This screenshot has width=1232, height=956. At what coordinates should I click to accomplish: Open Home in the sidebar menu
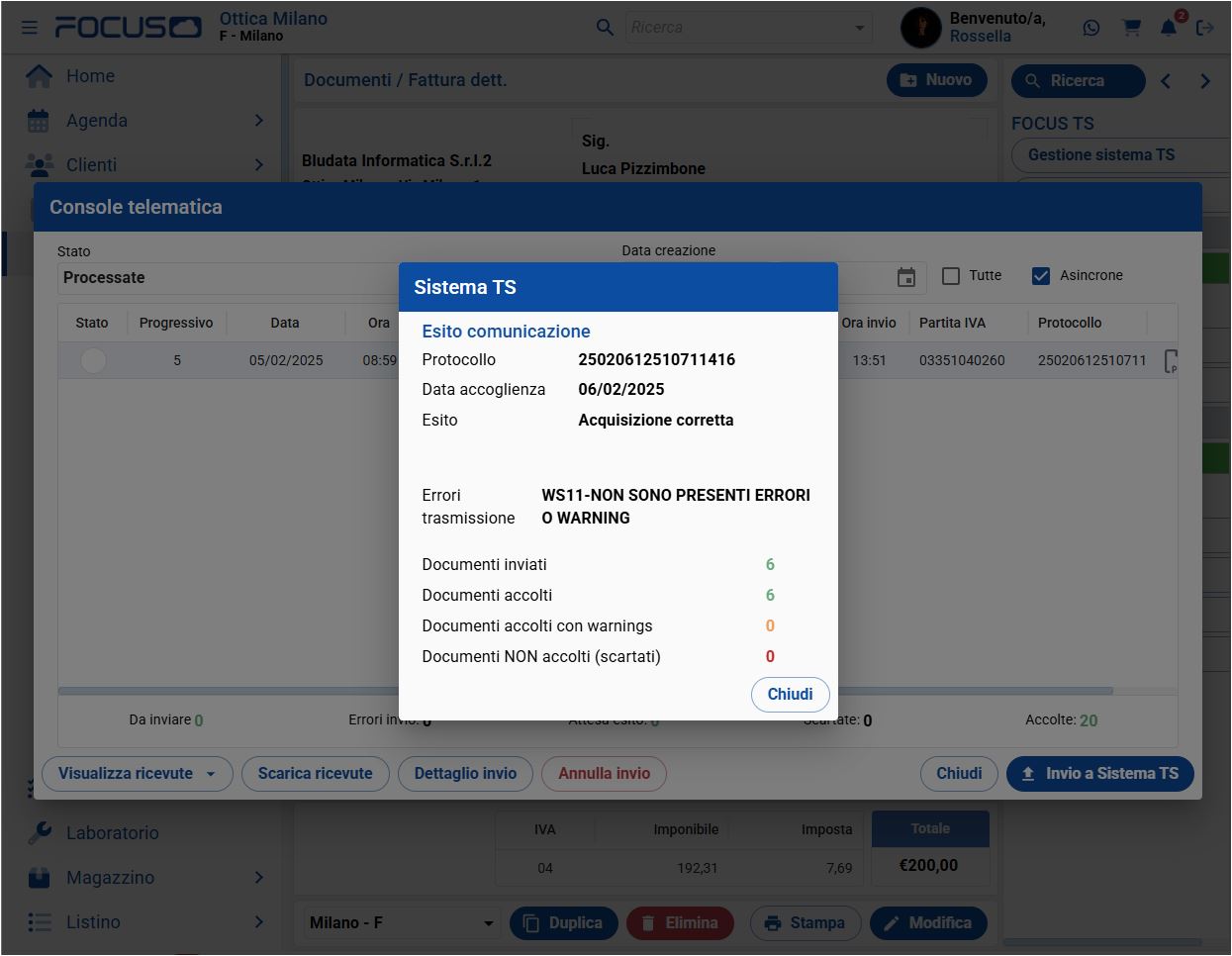90,76
